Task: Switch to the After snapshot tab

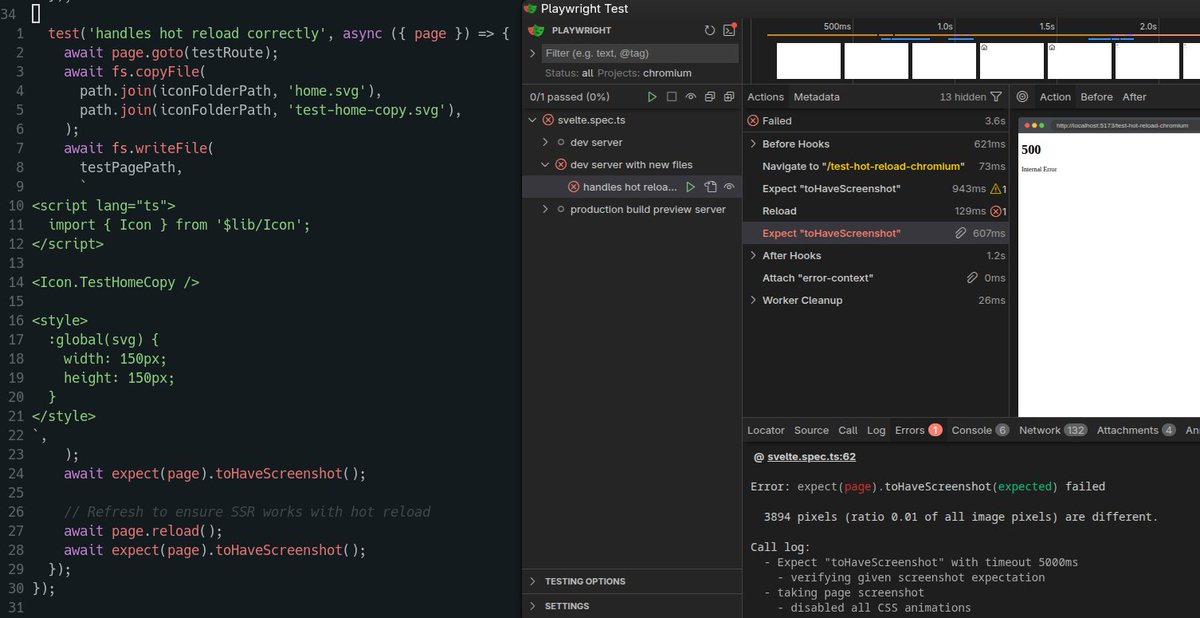Action: (x=1134, y=97)
